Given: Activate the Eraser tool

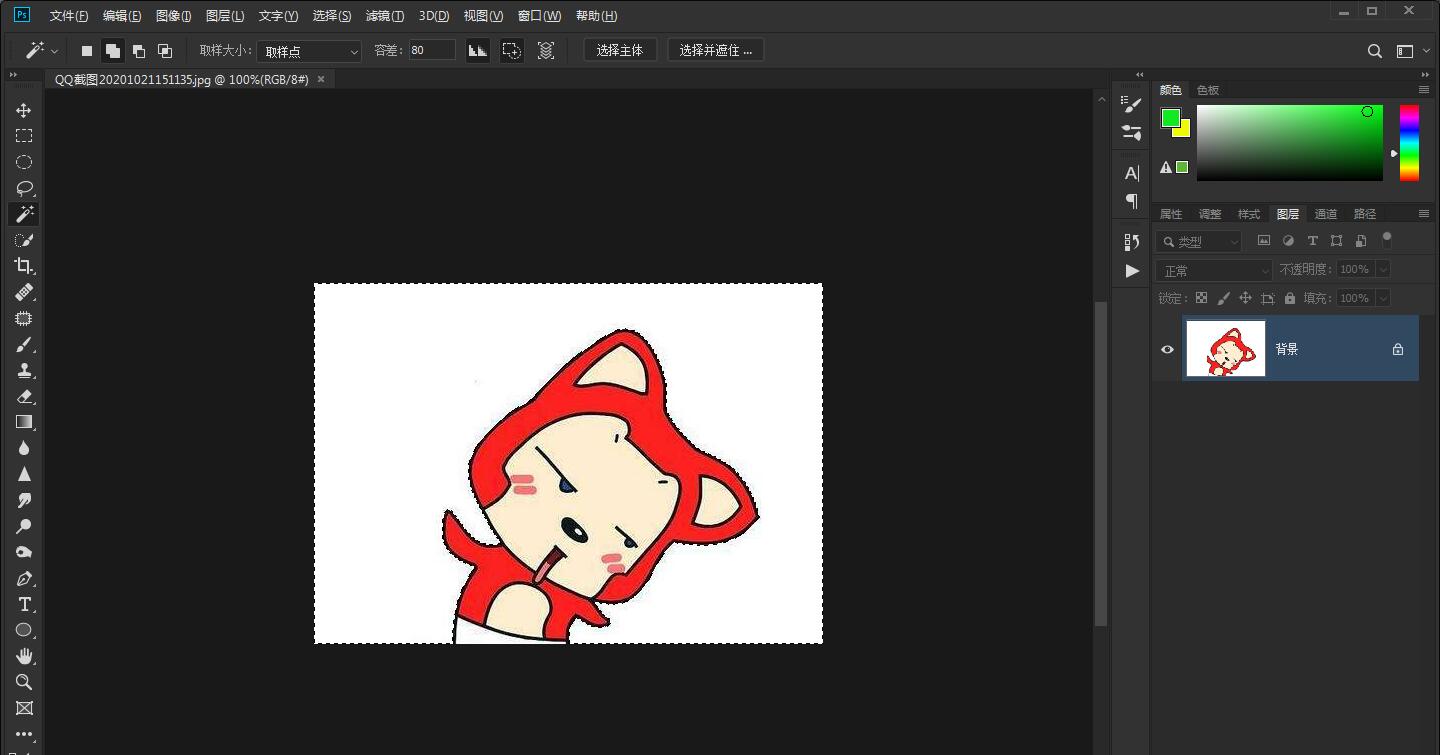Looking at the screenshot, I should (24, 396).
